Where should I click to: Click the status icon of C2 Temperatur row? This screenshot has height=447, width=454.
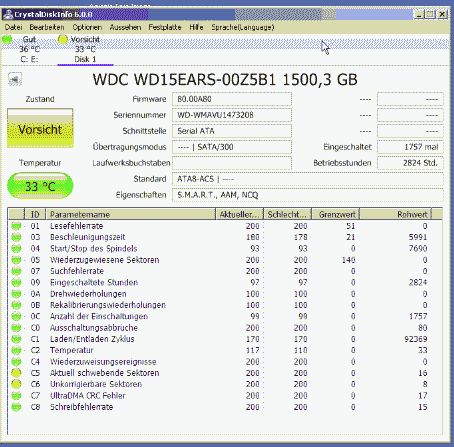[x=16, y=351]
